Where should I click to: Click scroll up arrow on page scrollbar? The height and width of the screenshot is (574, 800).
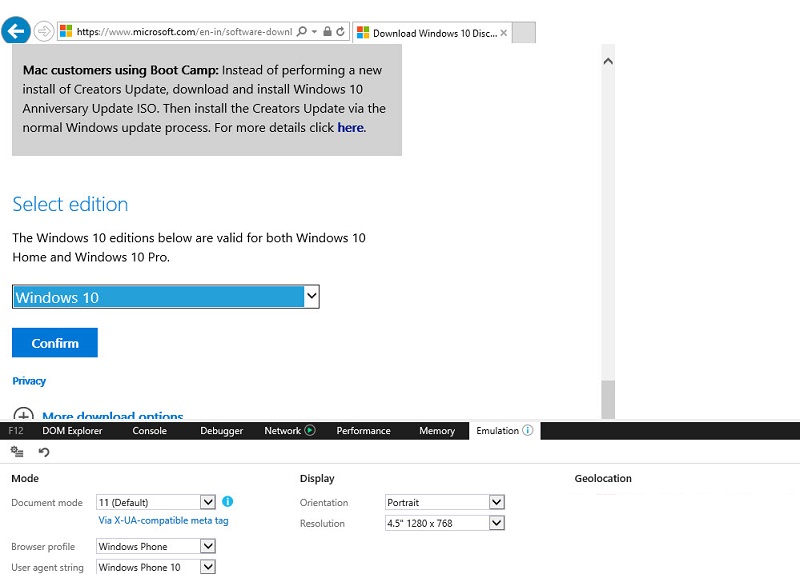(608, 62)
